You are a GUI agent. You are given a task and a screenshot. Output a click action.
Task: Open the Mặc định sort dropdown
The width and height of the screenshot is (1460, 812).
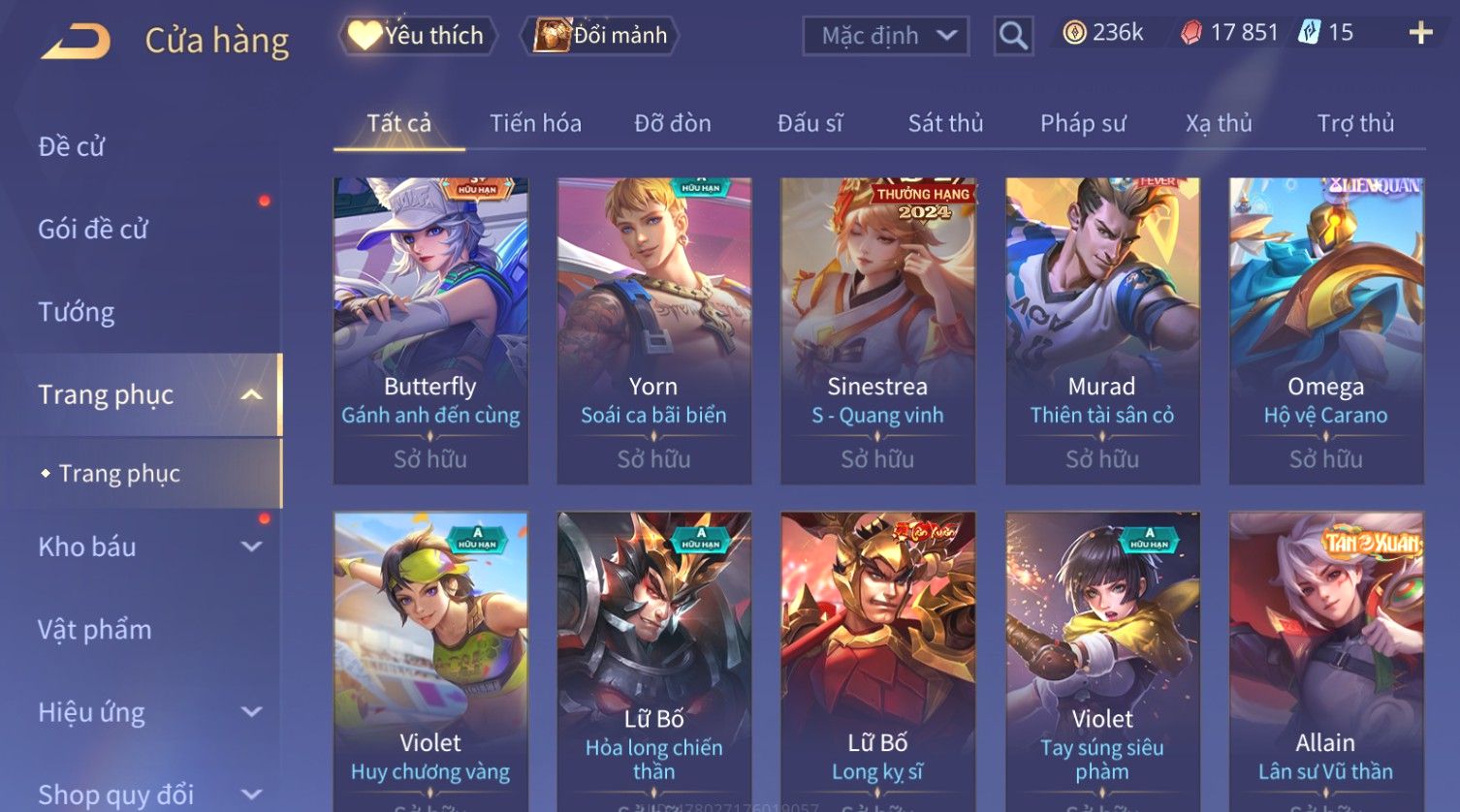tap(886, 36)
